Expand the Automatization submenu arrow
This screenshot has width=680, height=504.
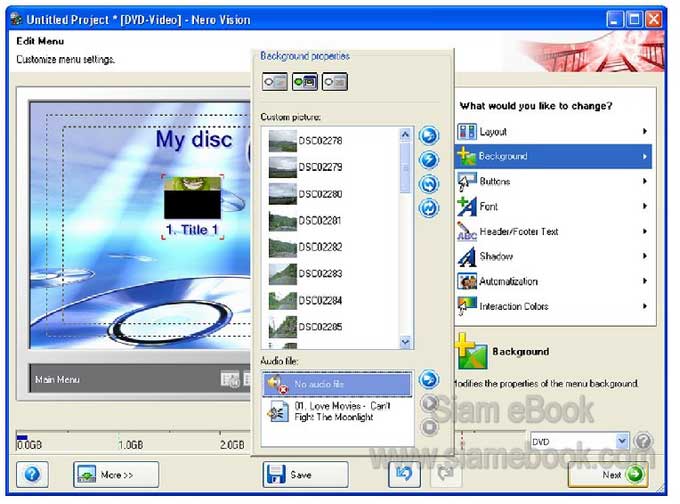(x=645, y=281)
